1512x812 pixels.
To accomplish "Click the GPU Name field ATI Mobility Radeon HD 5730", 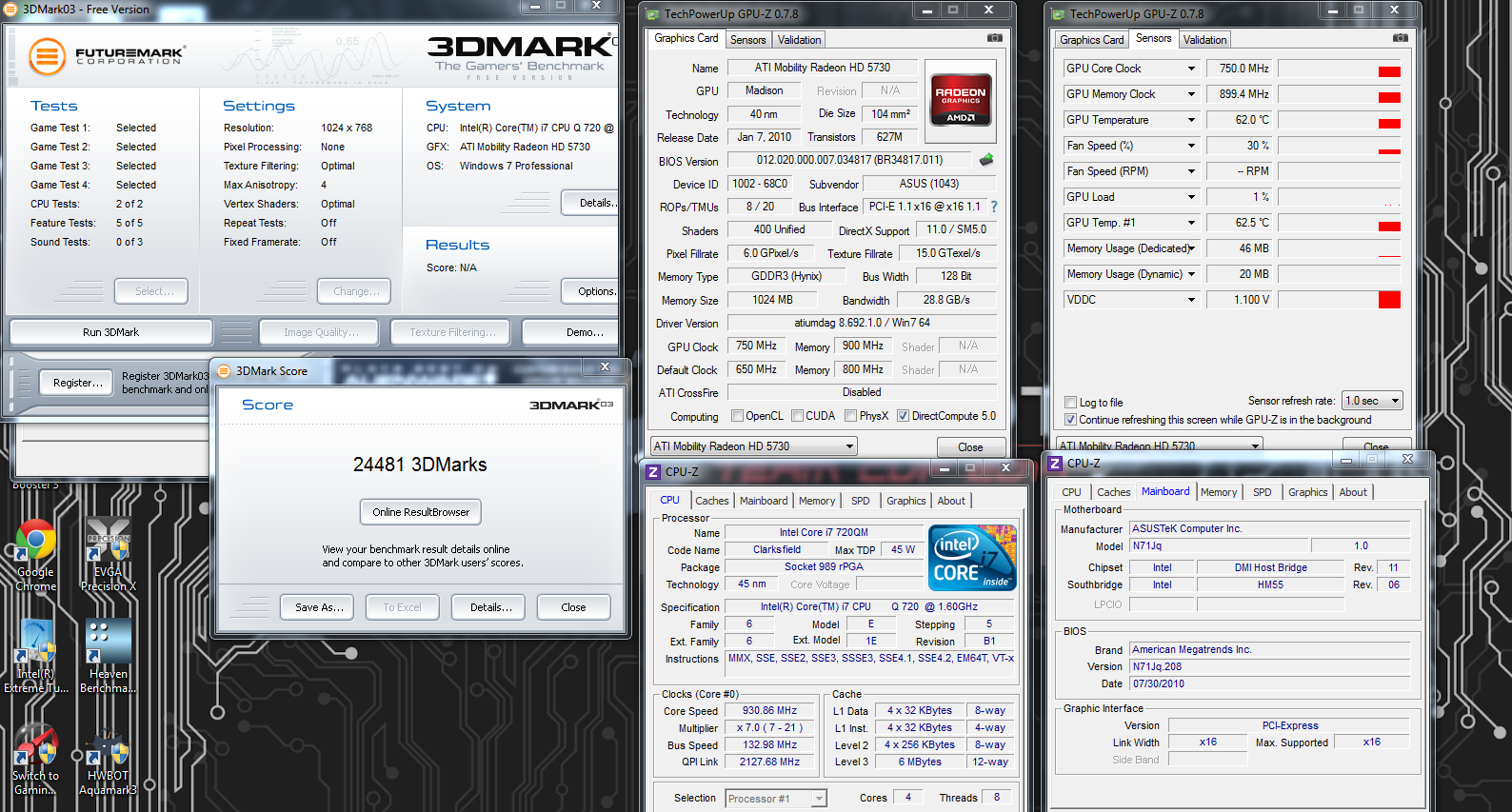I will pos(823,68).
